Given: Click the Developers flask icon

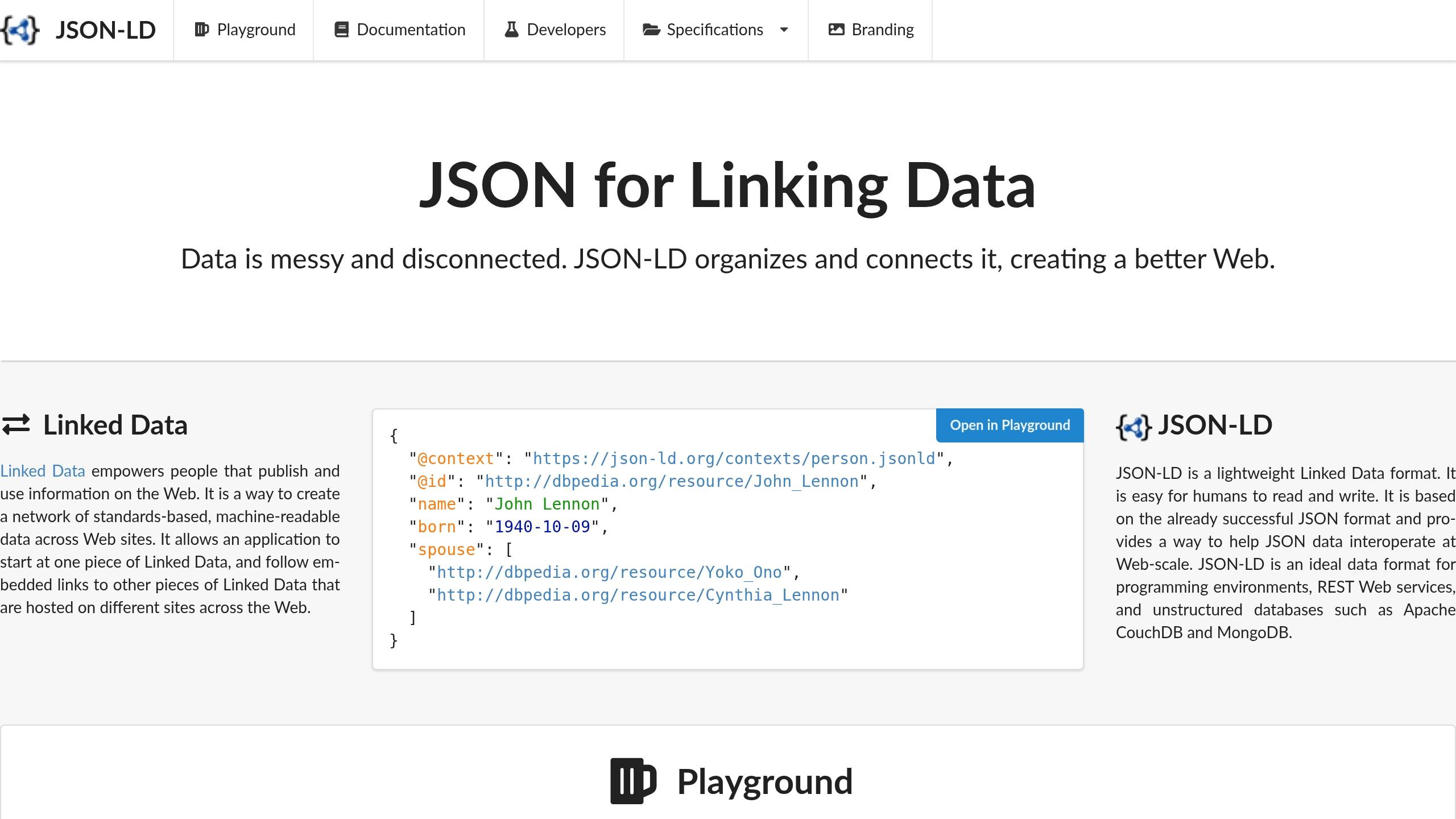Looking at the screenshot, I should (511, 30).
